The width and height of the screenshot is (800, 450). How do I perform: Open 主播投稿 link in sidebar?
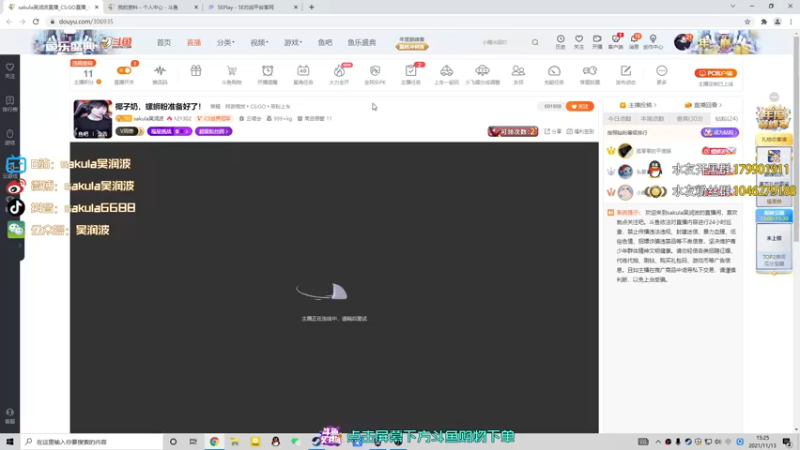click(x=638, y=105)
